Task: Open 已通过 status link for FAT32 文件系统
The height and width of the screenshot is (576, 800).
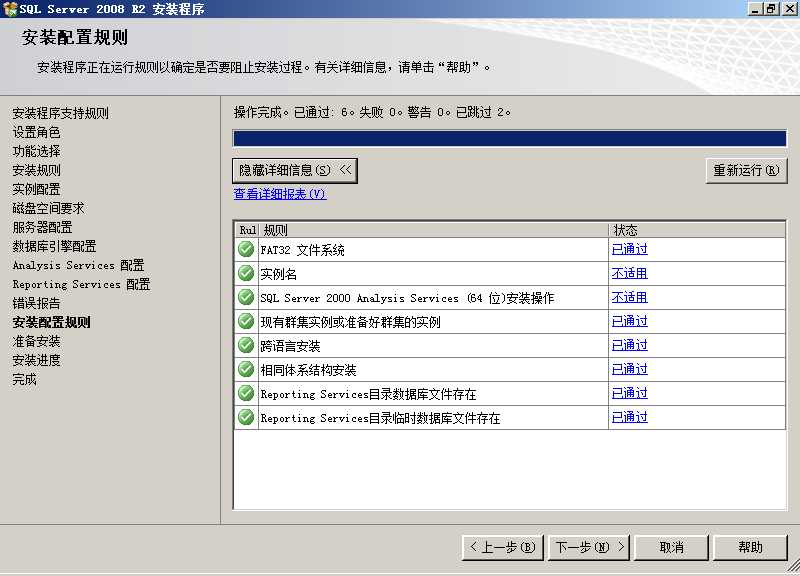Action: 630,249
